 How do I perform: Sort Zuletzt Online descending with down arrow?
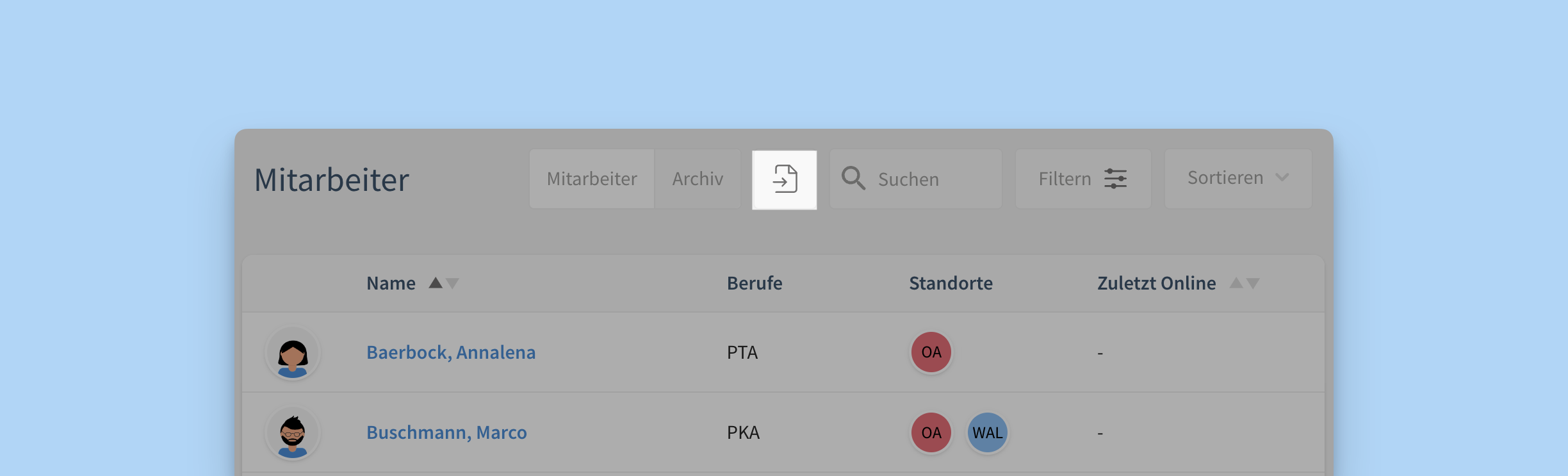tap(1254, 284)
